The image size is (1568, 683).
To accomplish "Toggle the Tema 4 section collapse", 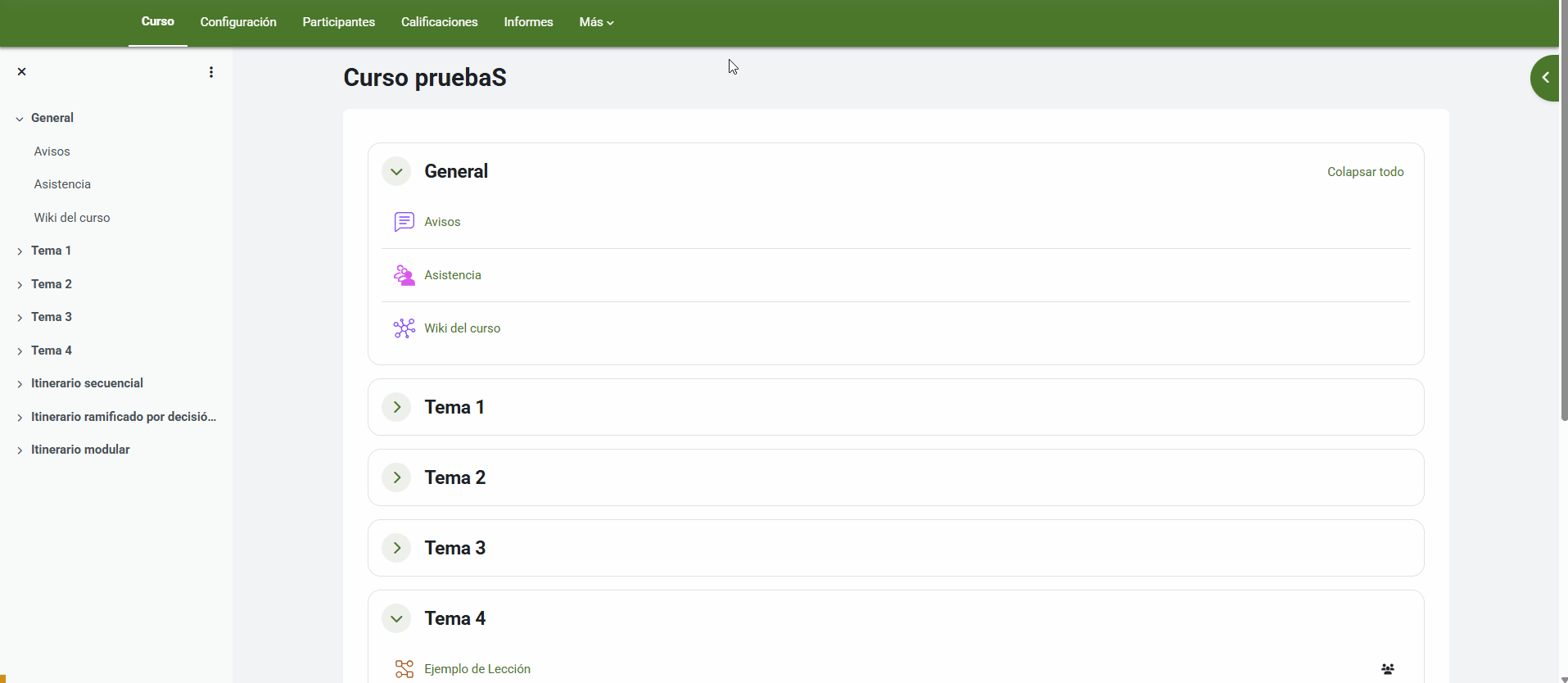I will click(396, 619).
